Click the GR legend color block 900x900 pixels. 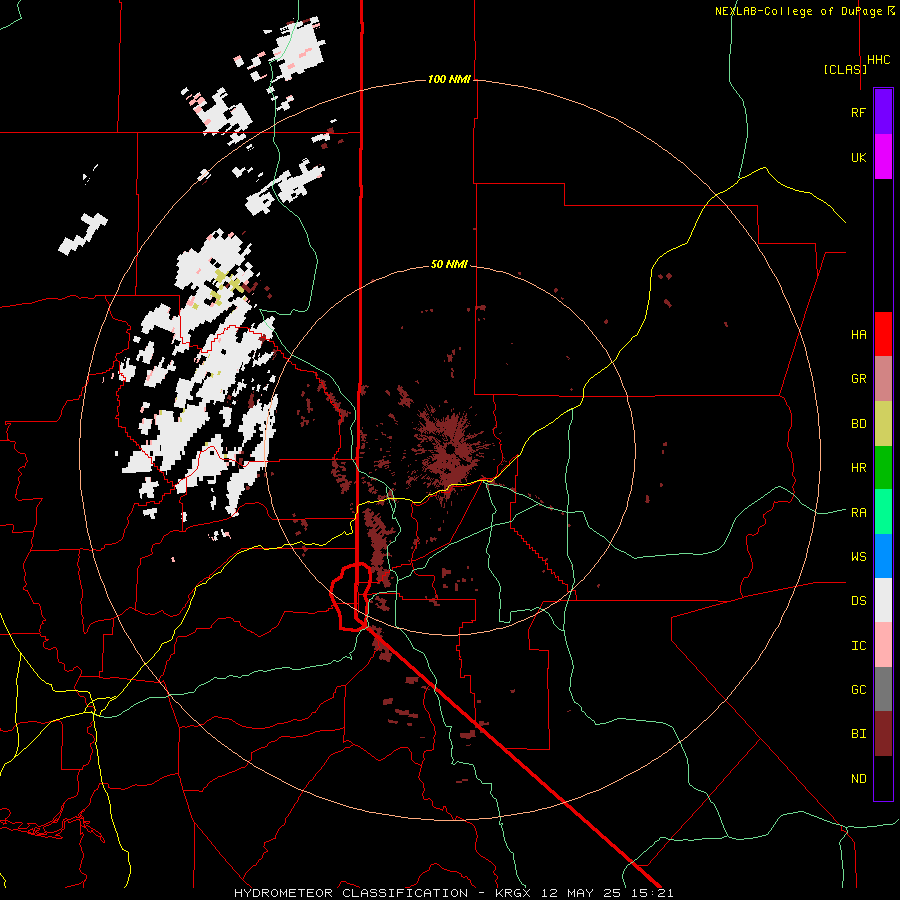(x=883, y=378)
